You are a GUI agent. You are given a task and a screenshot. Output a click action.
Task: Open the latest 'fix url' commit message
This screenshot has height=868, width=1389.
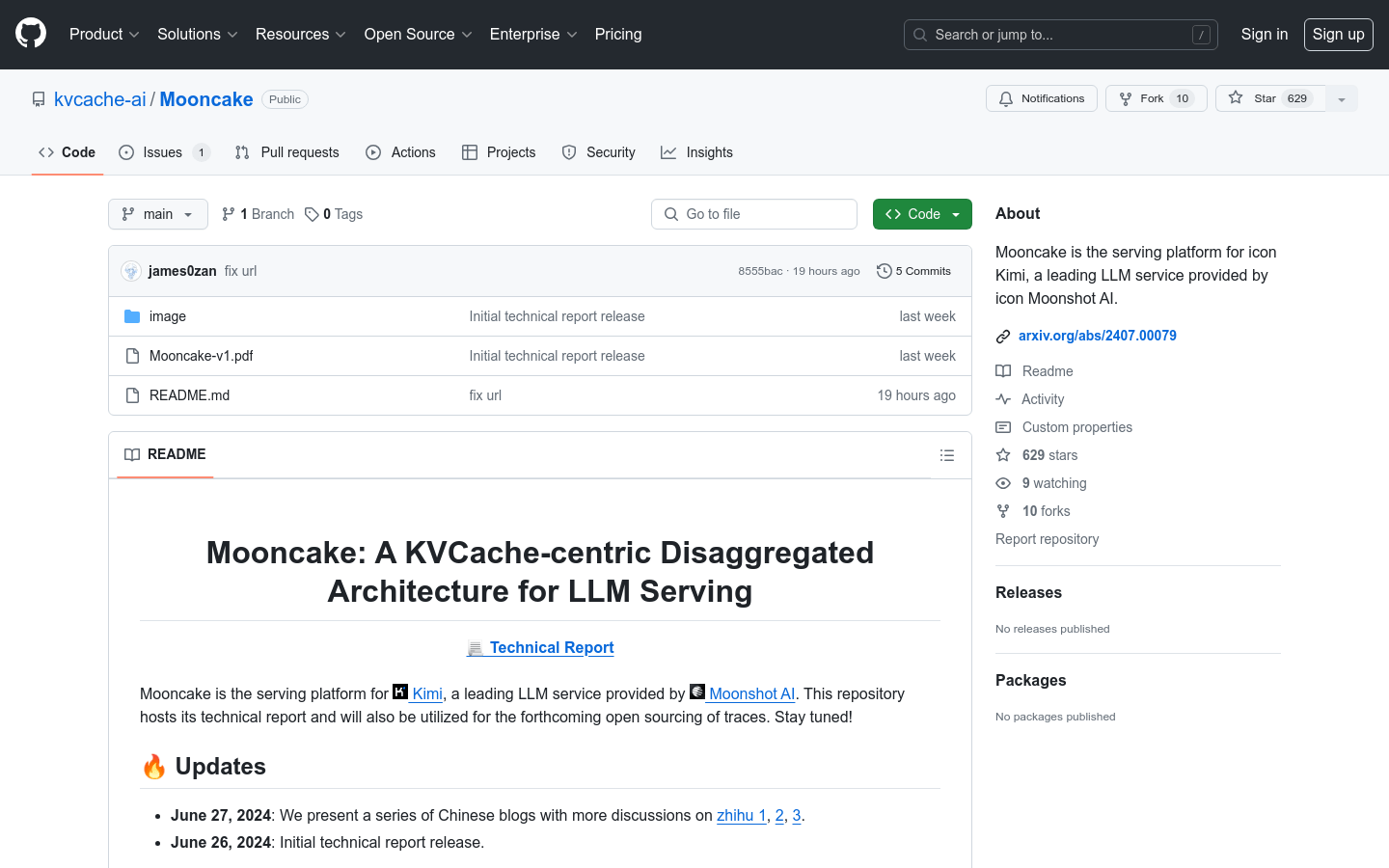coord(240,271)
